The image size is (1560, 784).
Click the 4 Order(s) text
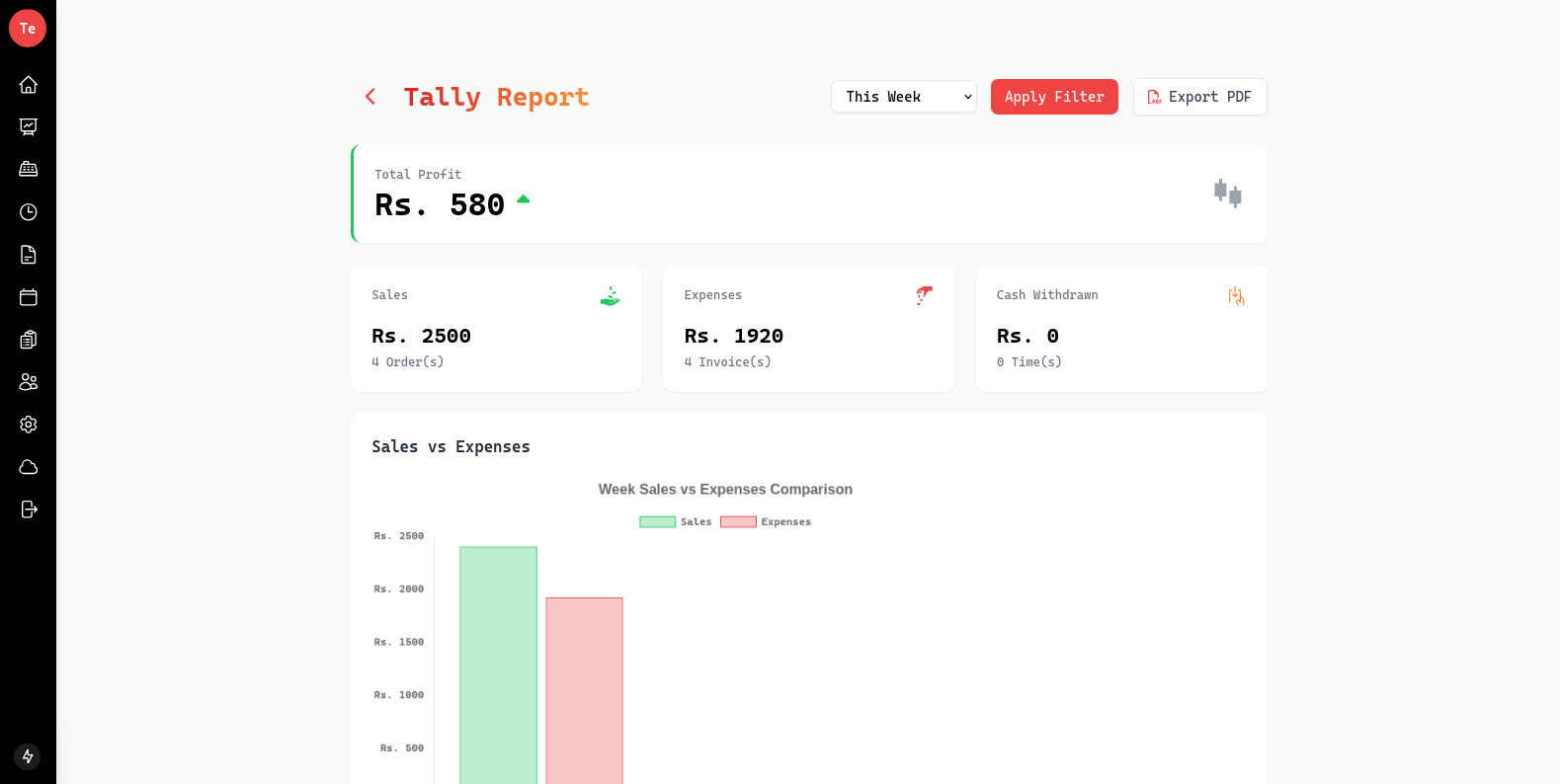click(408, 362)
